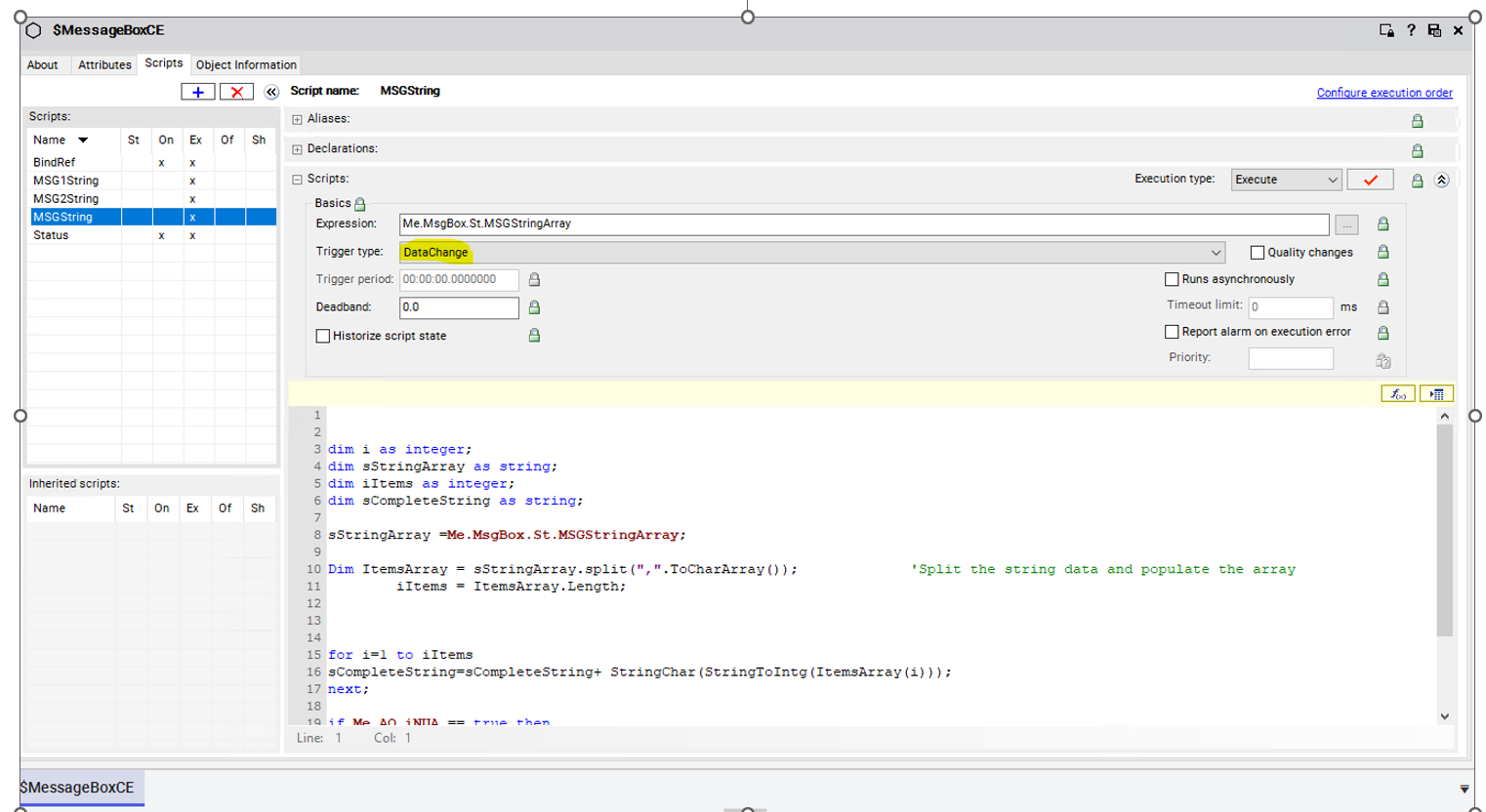Select the MSG1String script row

151,181
